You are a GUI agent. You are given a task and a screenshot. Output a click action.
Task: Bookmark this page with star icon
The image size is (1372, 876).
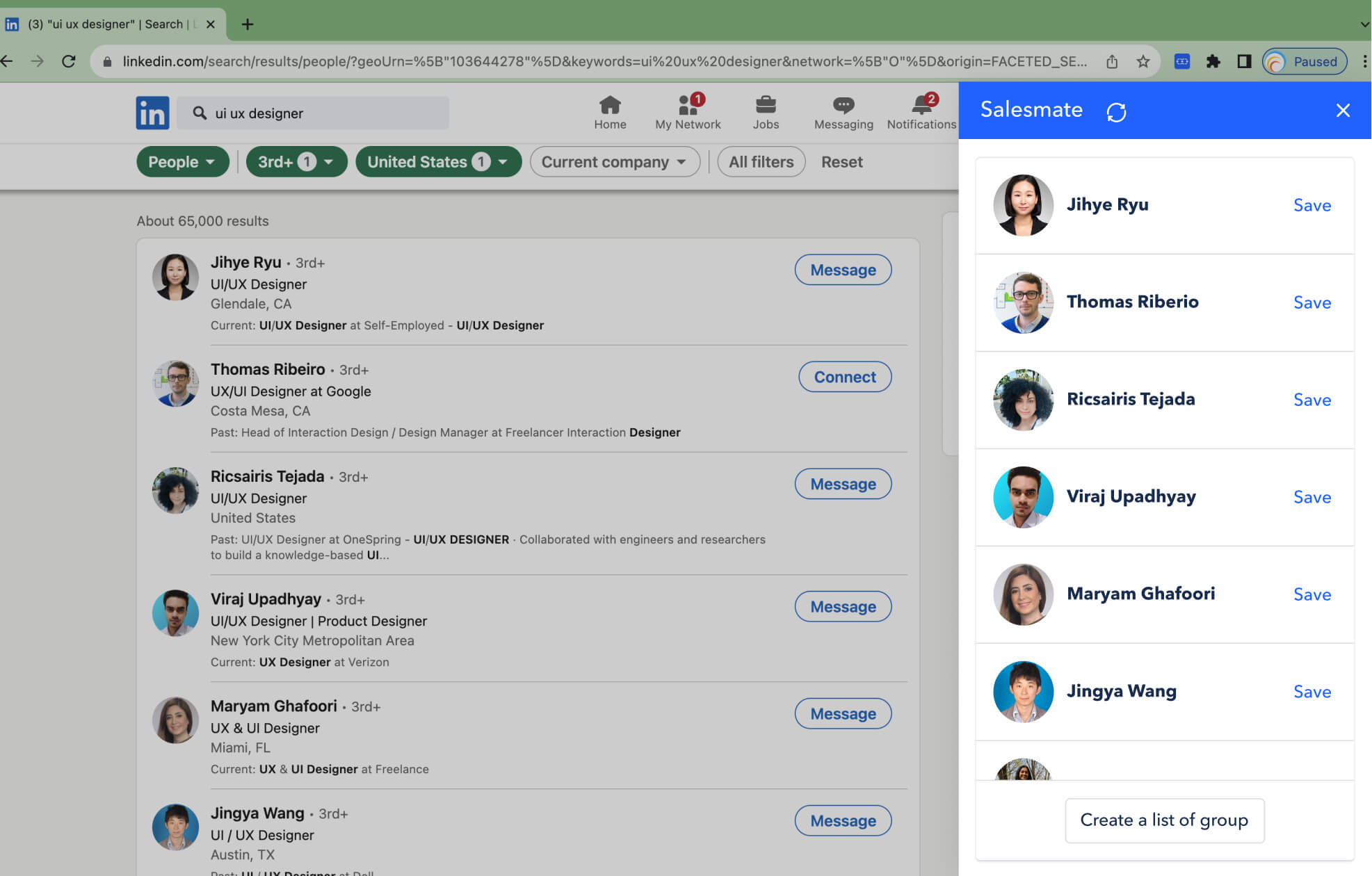pos(1143,61)
